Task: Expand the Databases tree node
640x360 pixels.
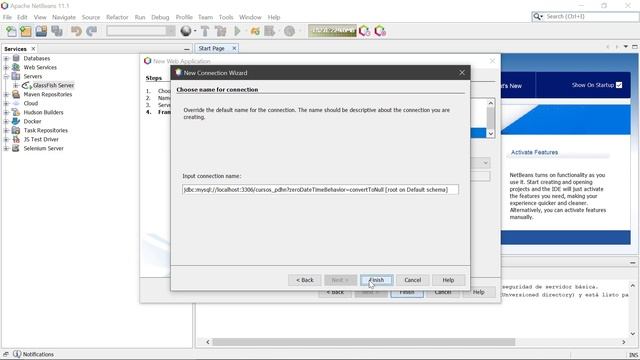Action: pyautogui.click(x=6, y=58)
